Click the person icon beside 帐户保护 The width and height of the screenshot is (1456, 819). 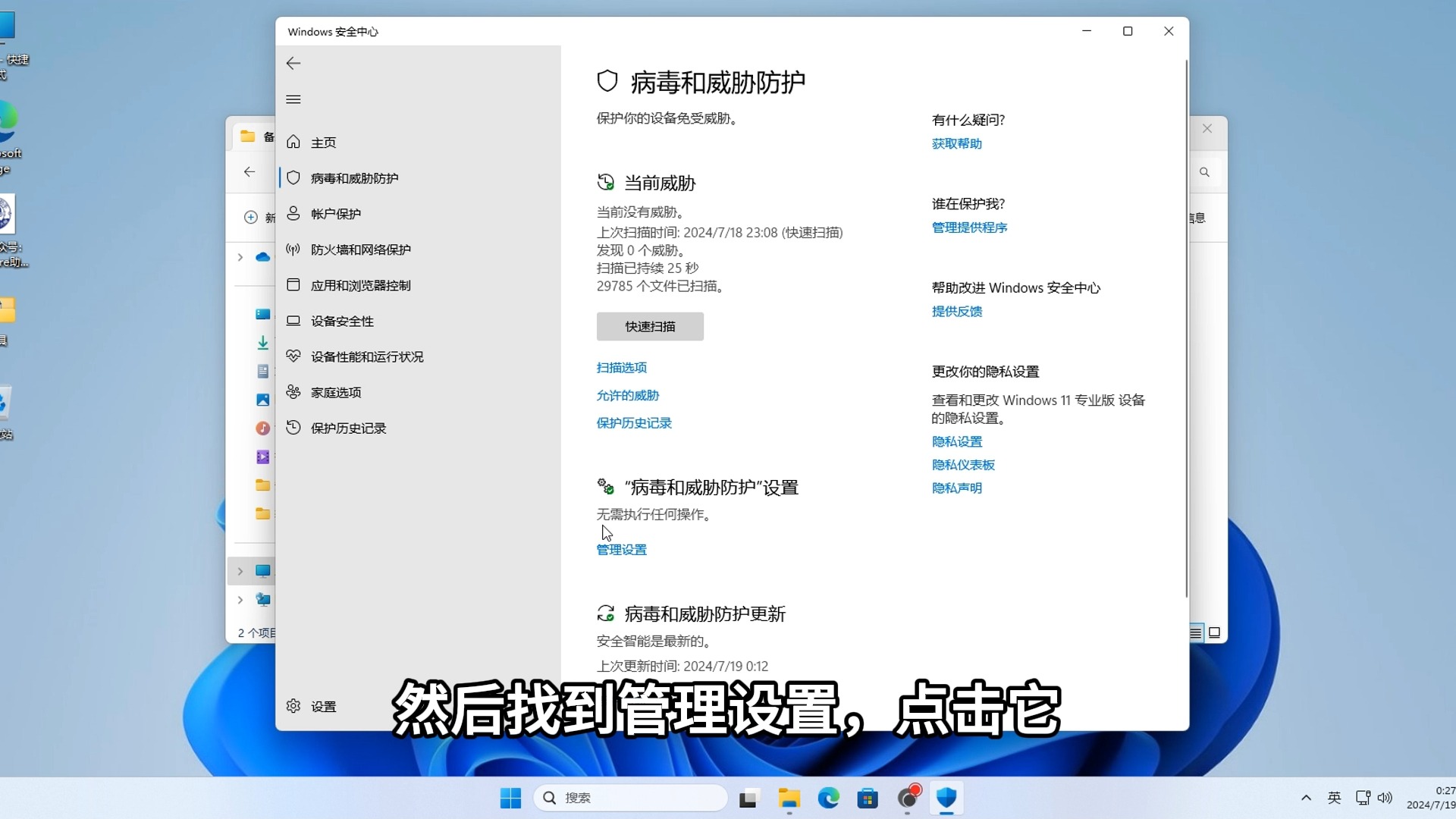pyautogui.click(x=293, y=213)
